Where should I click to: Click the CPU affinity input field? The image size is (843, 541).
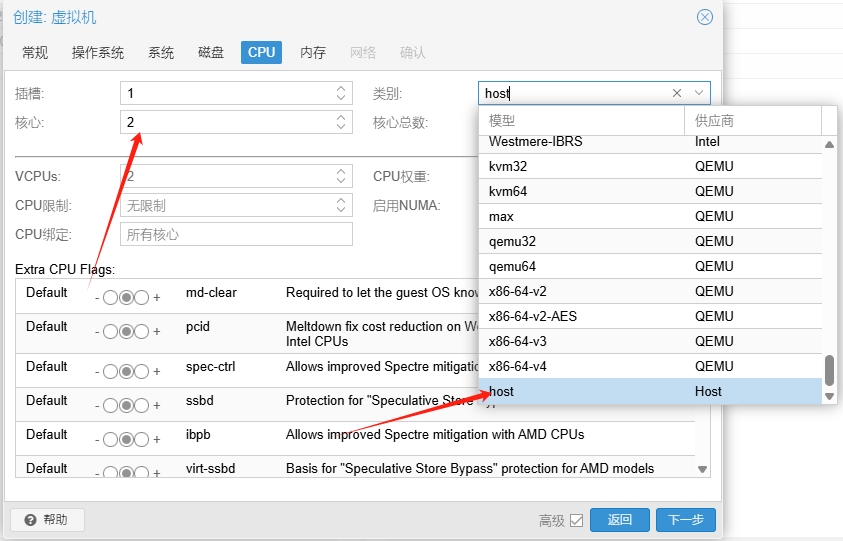(236, 234)
